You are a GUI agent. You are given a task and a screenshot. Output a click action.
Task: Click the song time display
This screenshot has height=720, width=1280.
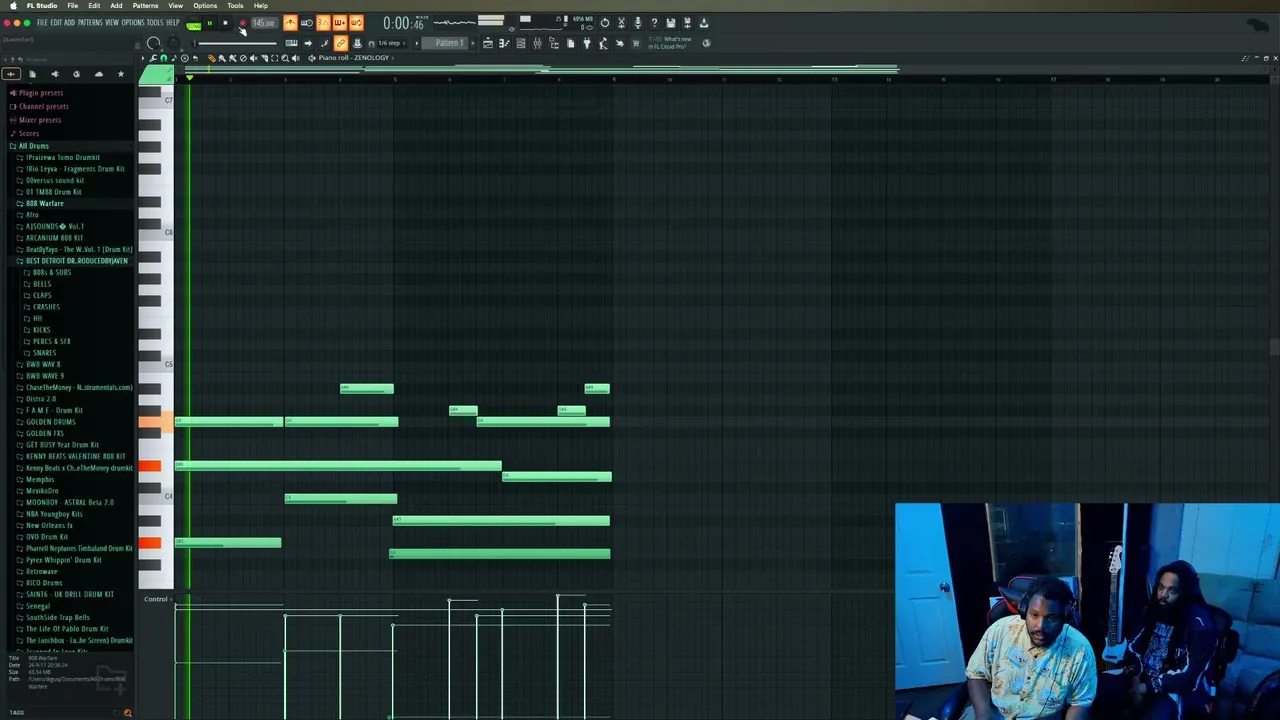pyautogui.click(x=403, y=23)
